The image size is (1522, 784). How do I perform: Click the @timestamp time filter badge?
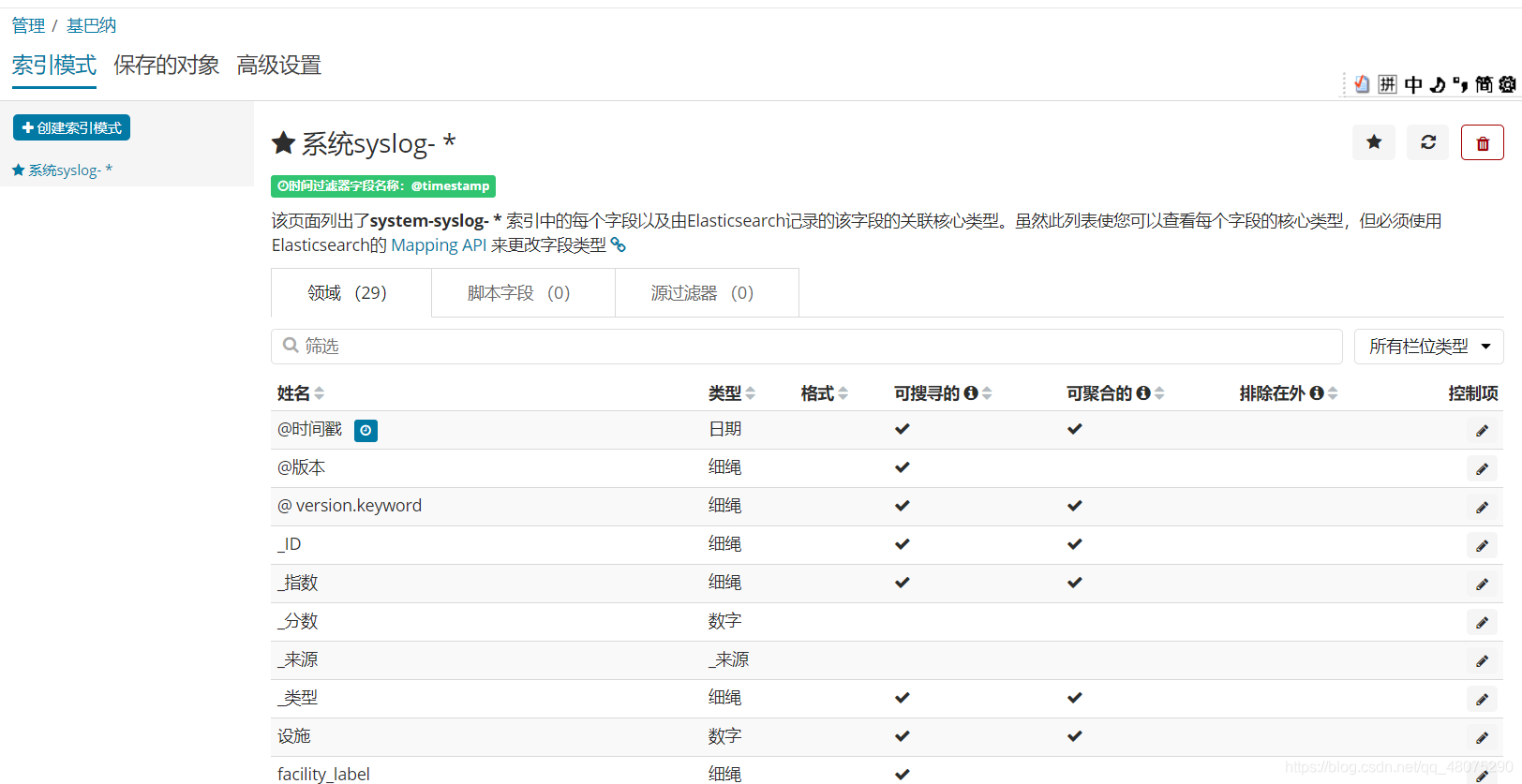coord(383,186)
